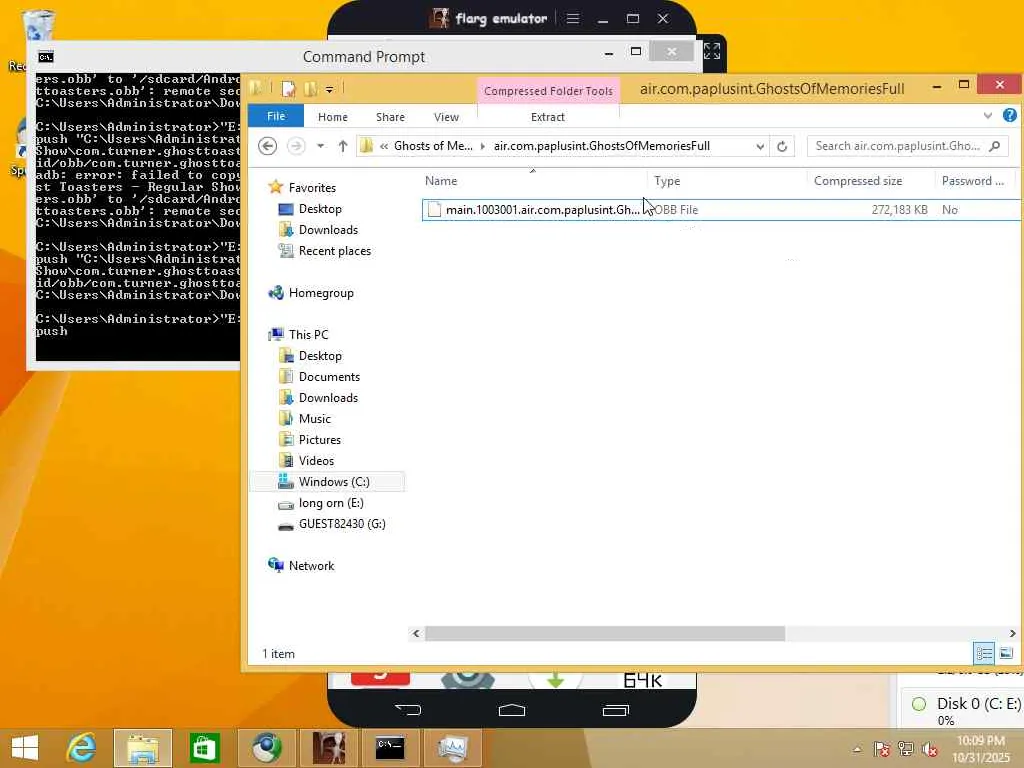Open the Windows Start button
The image size is (1024, 768).
25,748
